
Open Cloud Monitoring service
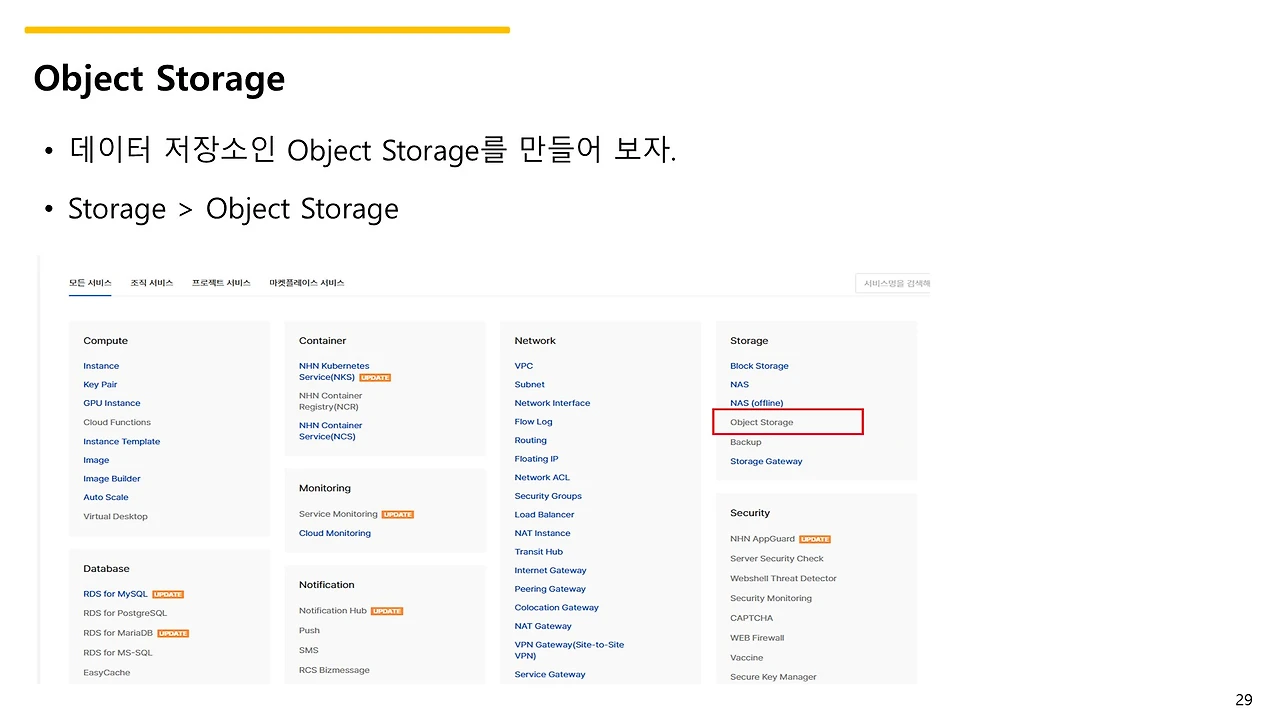click(x=335, y=533)
